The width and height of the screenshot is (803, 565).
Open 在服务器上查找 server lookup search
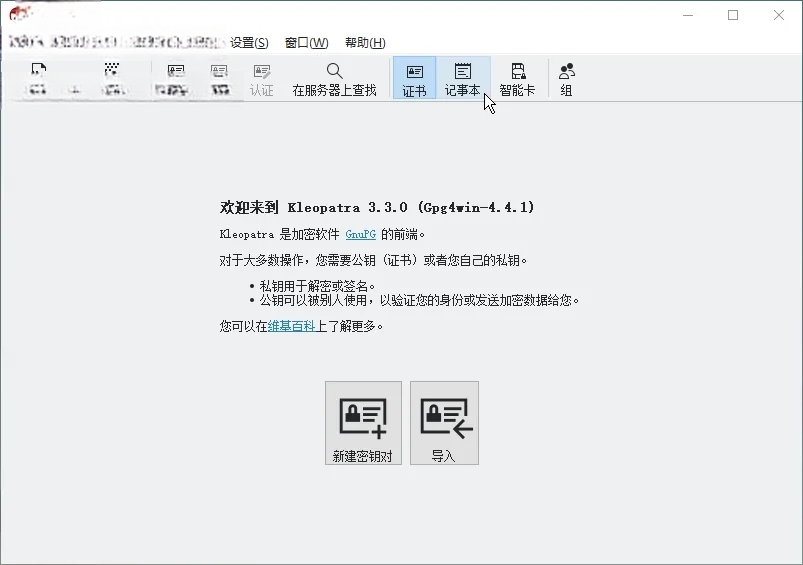tap(334, 78)
